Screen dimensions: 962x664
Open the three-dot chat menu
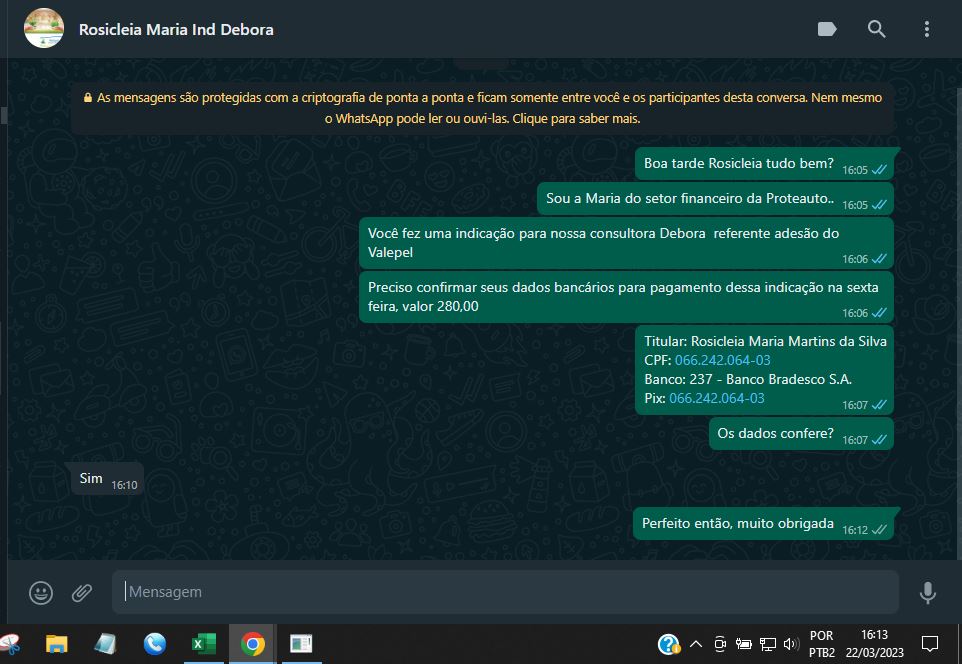(926, 29)
